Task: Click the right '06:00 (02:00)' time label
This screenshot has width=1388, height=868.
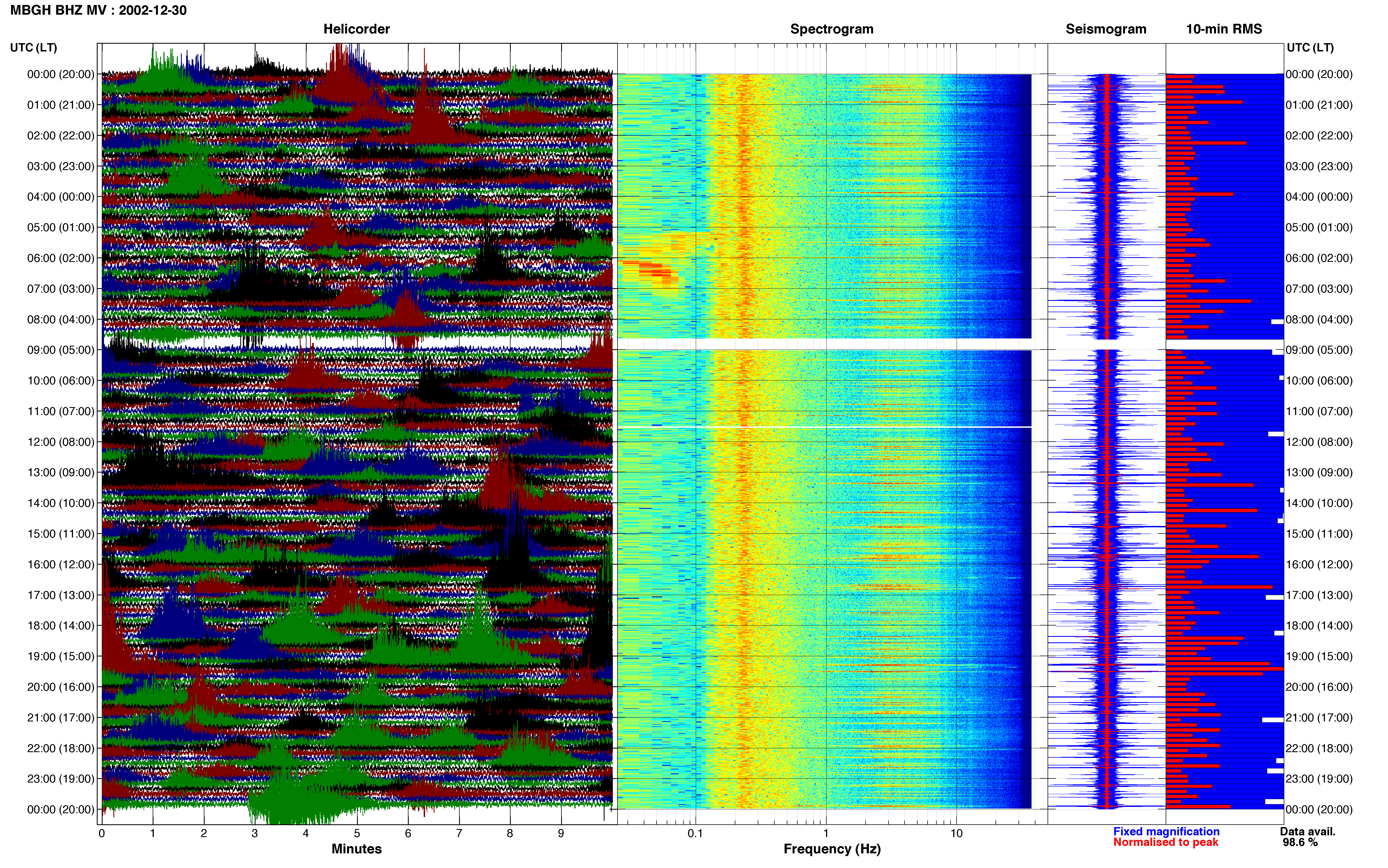Action: [x=1319, y=258]
